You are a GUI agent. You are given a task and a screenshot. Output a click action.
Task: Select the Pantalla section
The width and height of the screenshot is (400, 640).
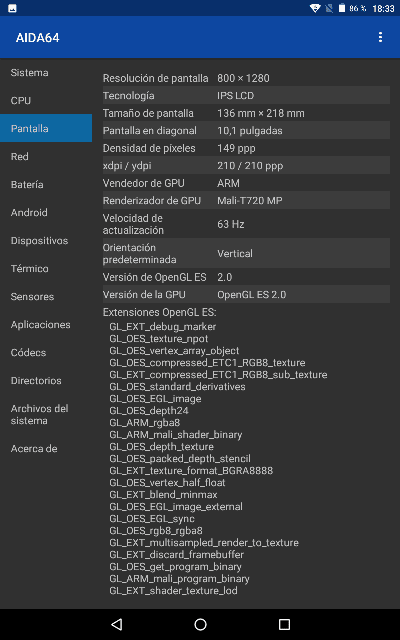point(46,128)
